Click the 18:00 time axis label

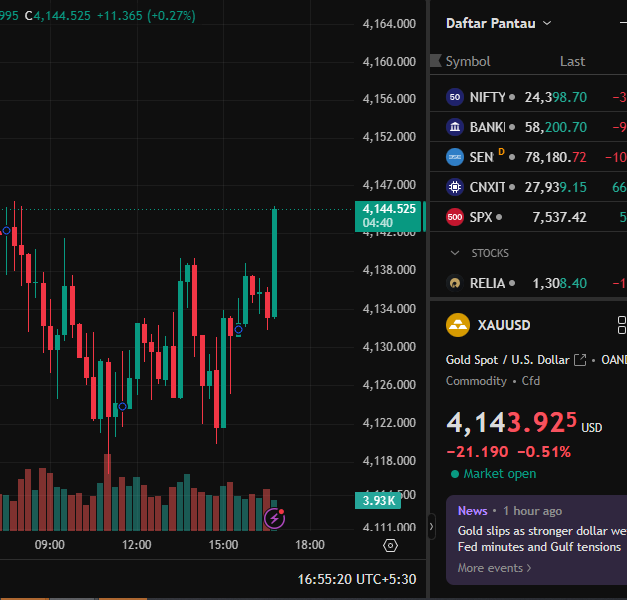click(310, 545)
